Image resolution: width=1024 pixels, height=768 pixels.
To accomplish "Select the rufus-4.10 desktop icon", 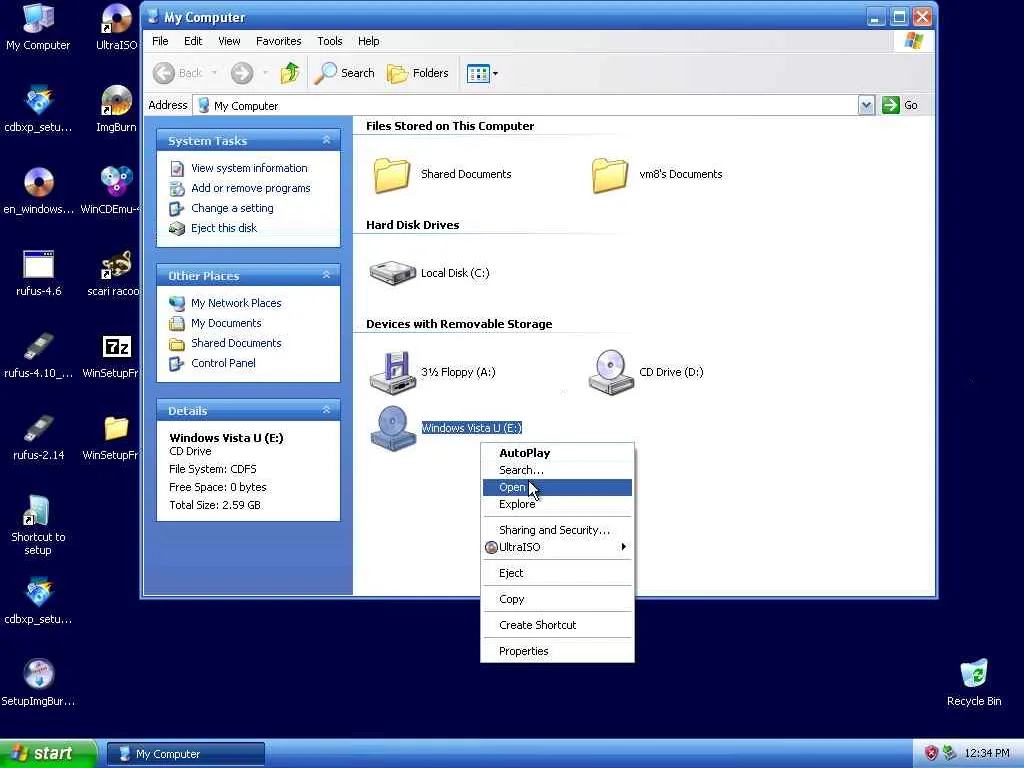I will [x=39, y=356].
